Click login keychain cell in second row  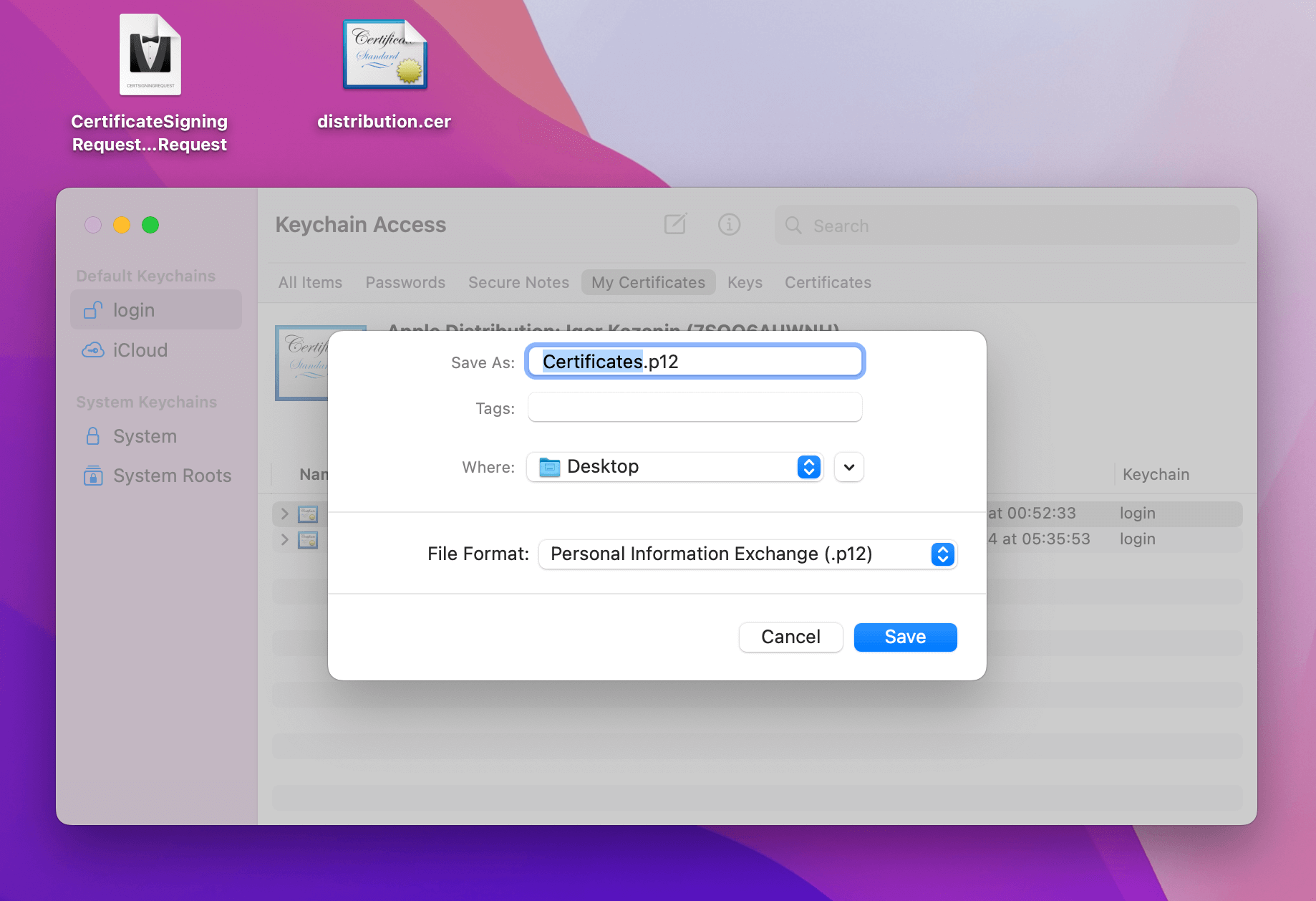coord(1138,539)
